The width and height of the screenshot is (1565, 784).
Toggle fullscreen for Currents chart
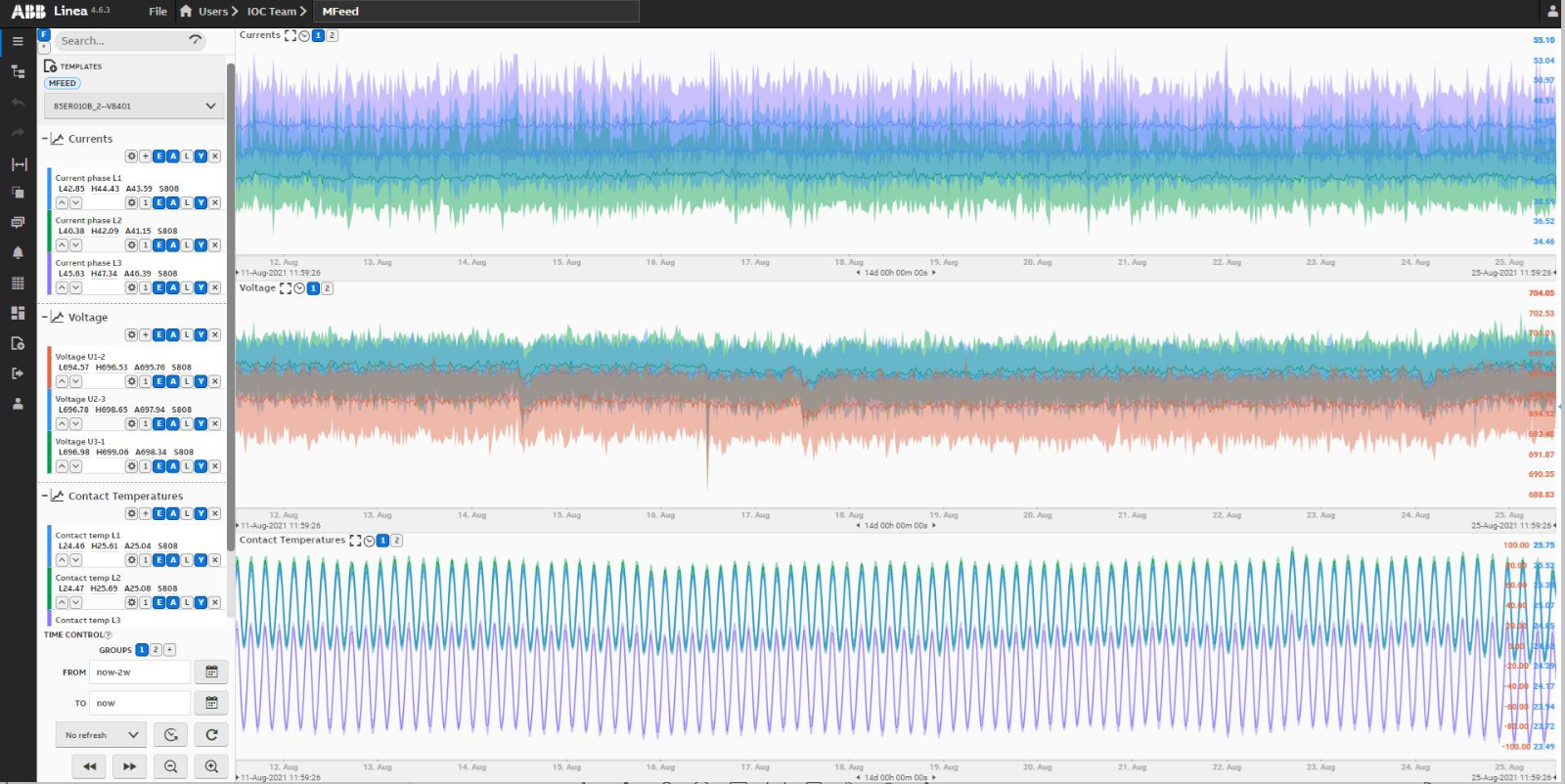291,35
